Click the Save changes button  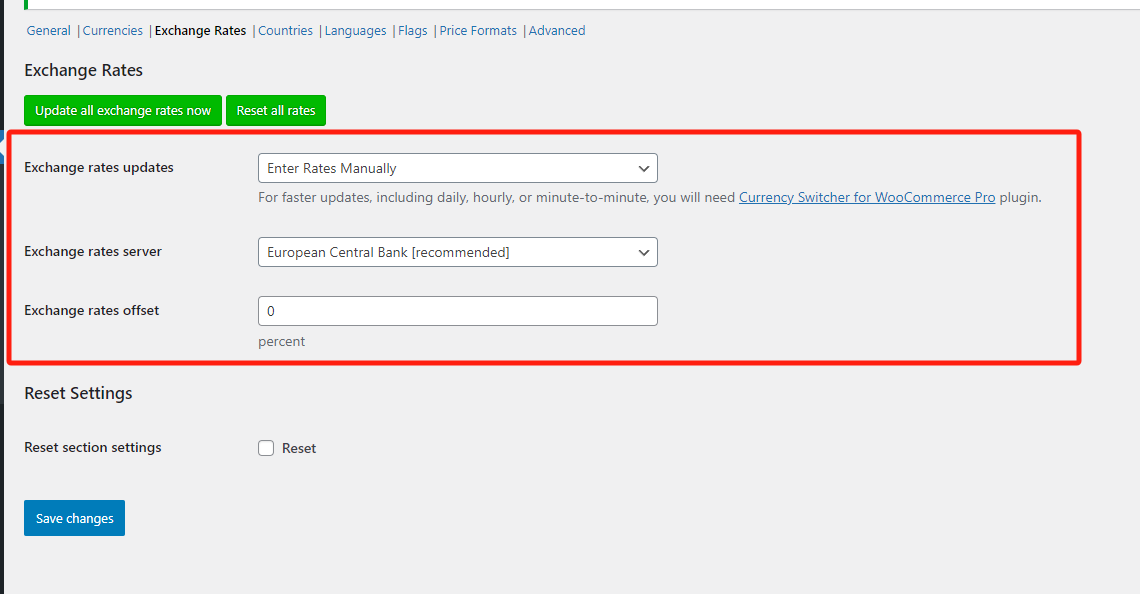(x=74, y=518)
